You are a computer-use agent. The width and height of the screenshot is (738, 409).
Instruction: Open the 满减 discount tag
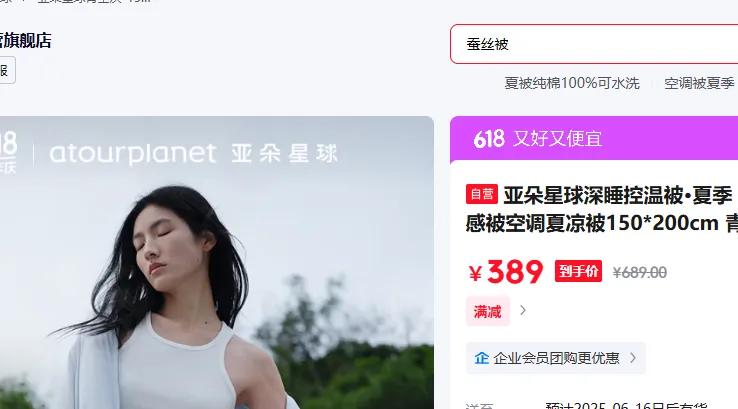click(x=488, y=311)
